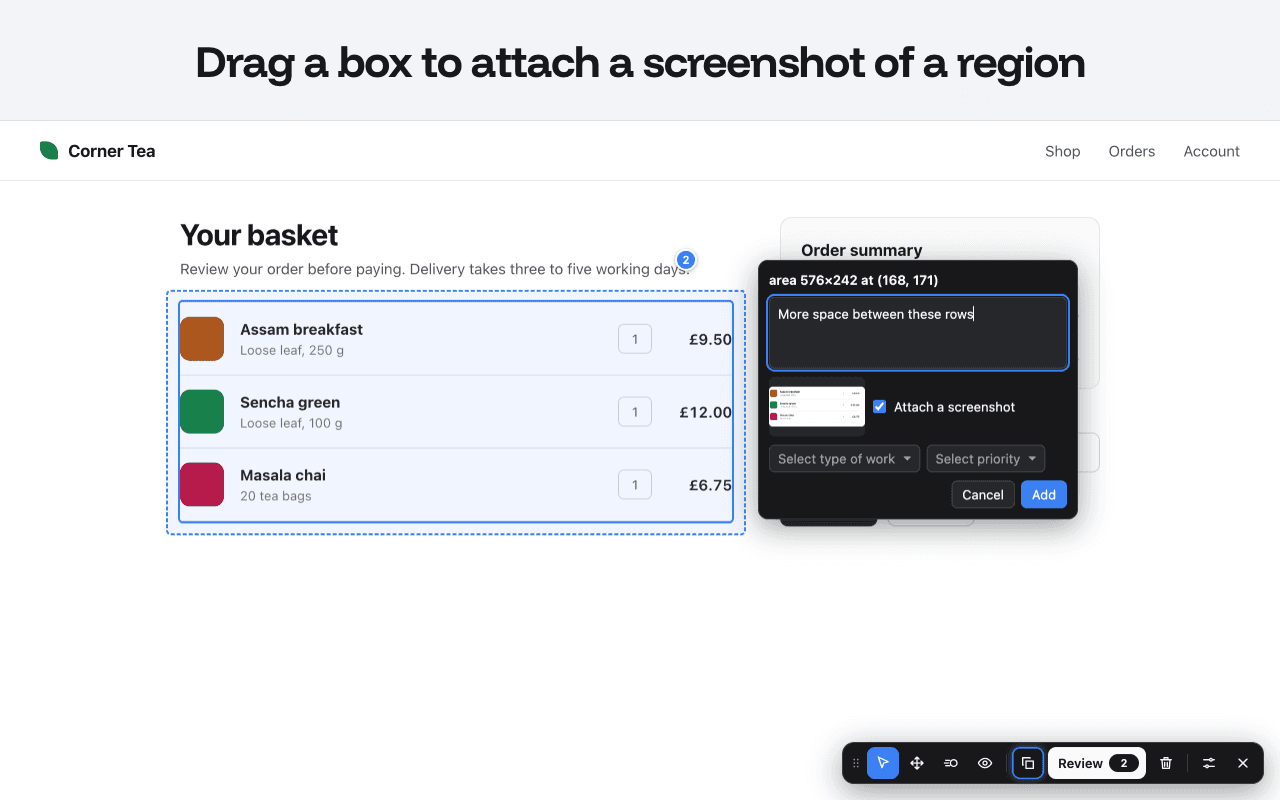Open the Review button with count 2
Image resolution: width=1280 pixels, height=800 pixels.
tap(1097, 763)
